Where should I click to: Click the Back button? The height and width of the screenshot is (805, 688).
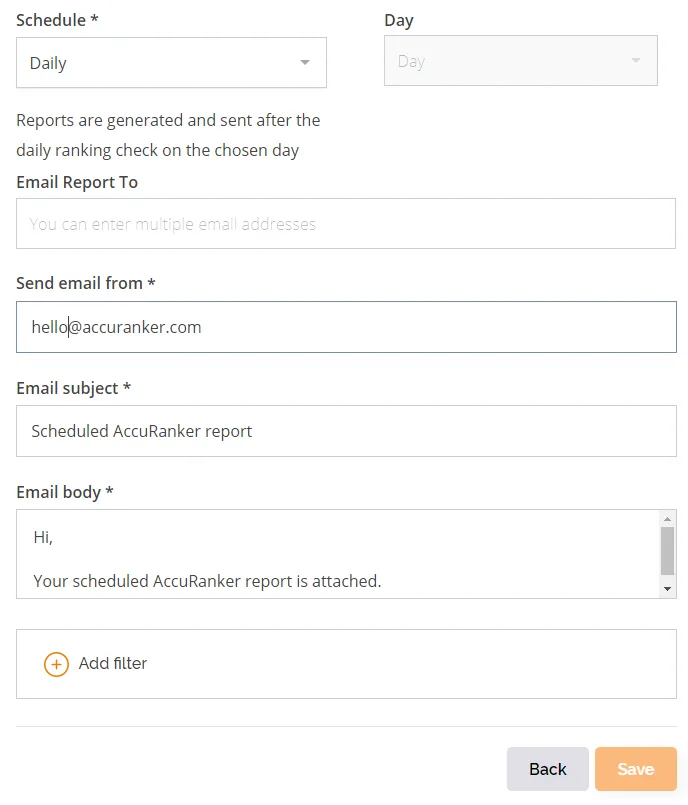pyautogui.click(x=547, y=769)
